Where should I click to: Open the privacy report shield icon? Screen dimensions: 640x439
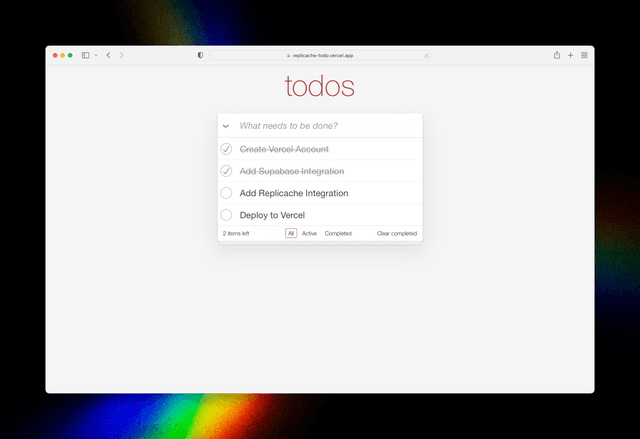(200, 55)
